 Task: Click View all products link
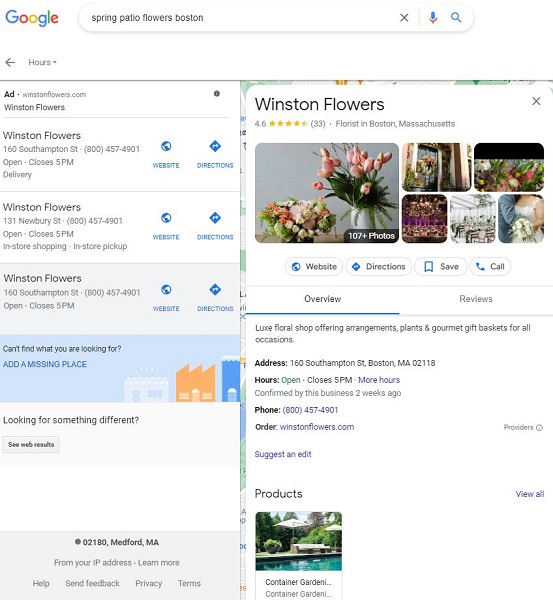[530, 494]
